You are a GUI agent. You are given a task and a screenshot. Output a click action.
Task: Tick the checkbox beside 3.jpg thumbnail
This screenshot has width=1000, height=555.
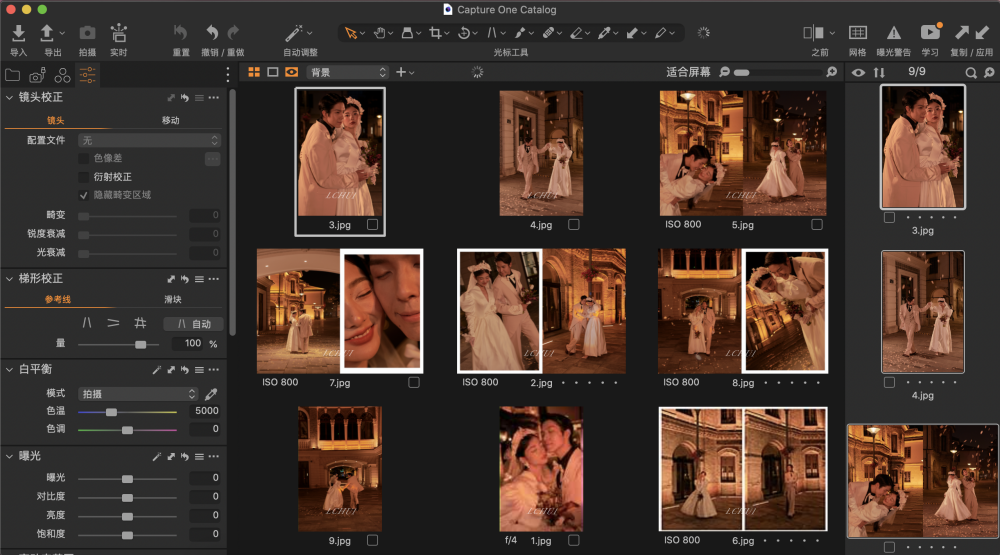click(372, 225)
